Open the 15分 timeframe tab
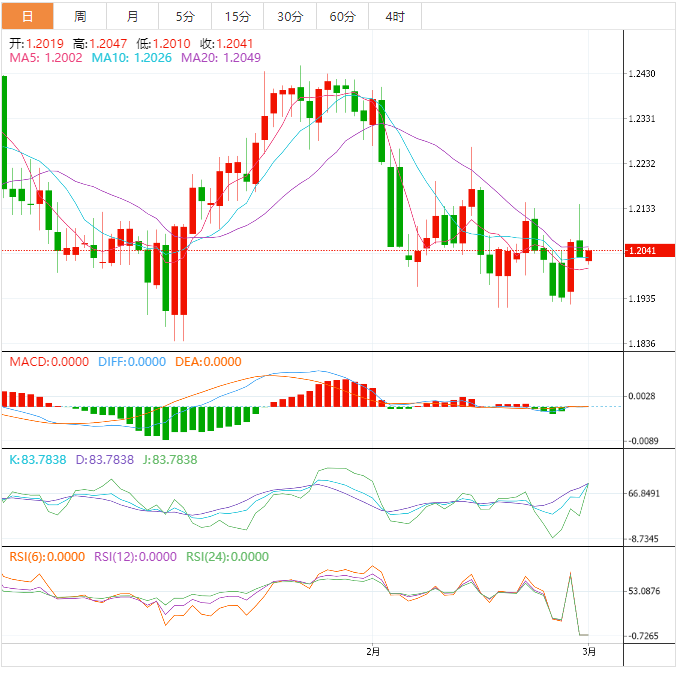Image resolution: width=681 pixels, height=674 pixels. pyautogui.click(x=238, y=17)
